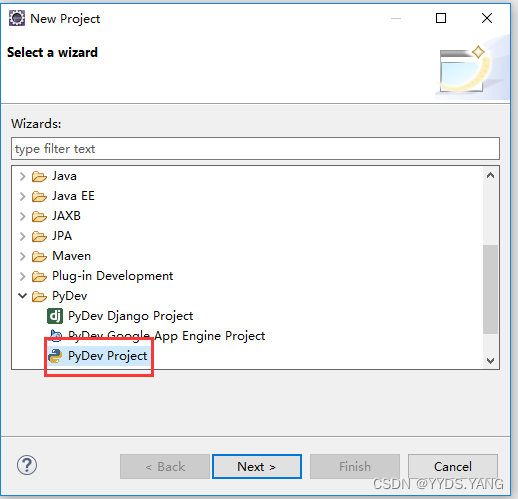Screen dimensions: 518x499
Task: Maximize the New Project dialog
Action: coord(441,18)
